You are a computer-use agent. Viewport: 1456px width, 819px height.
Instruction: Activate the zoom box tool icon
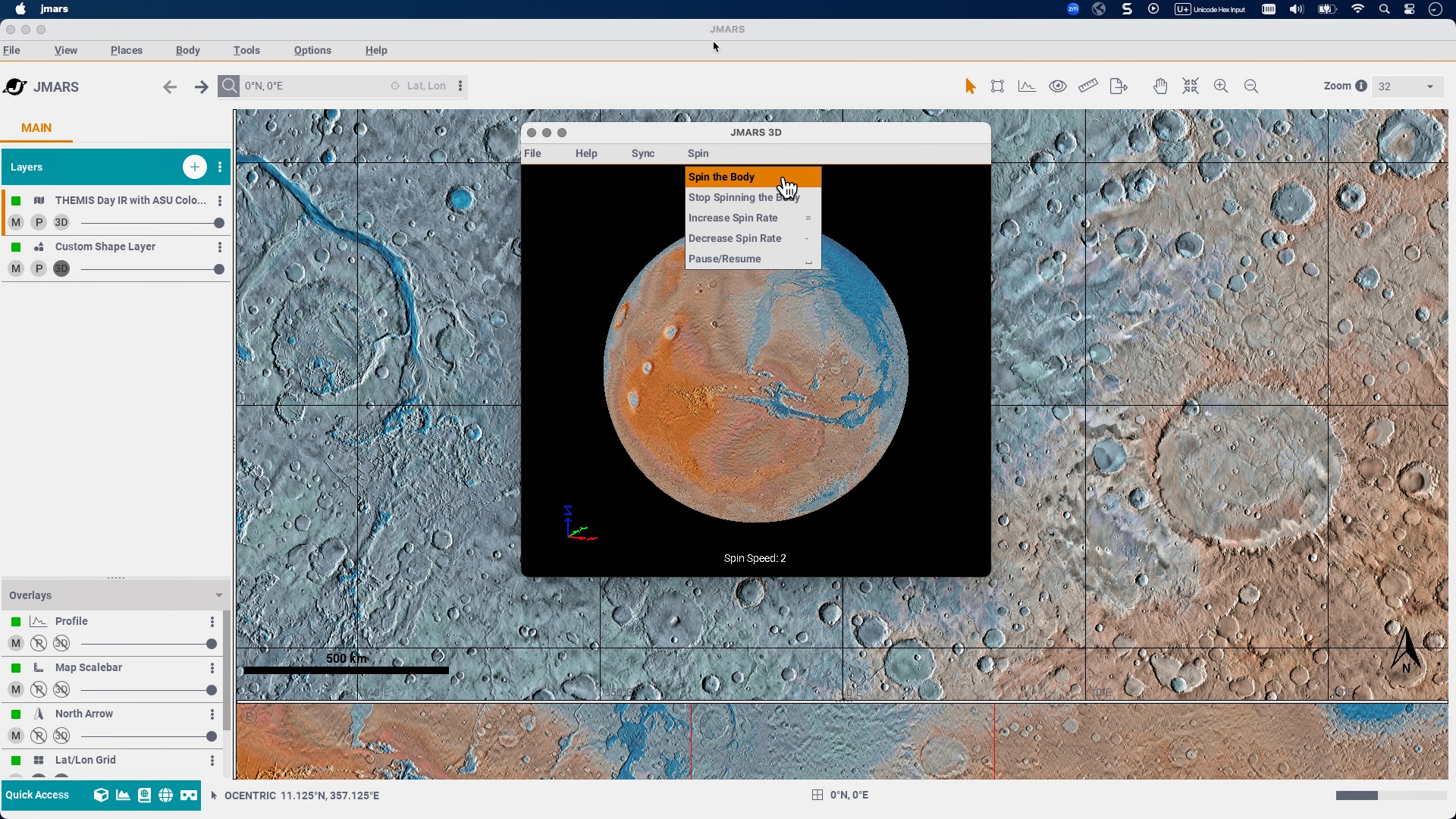tap(997, 86)
